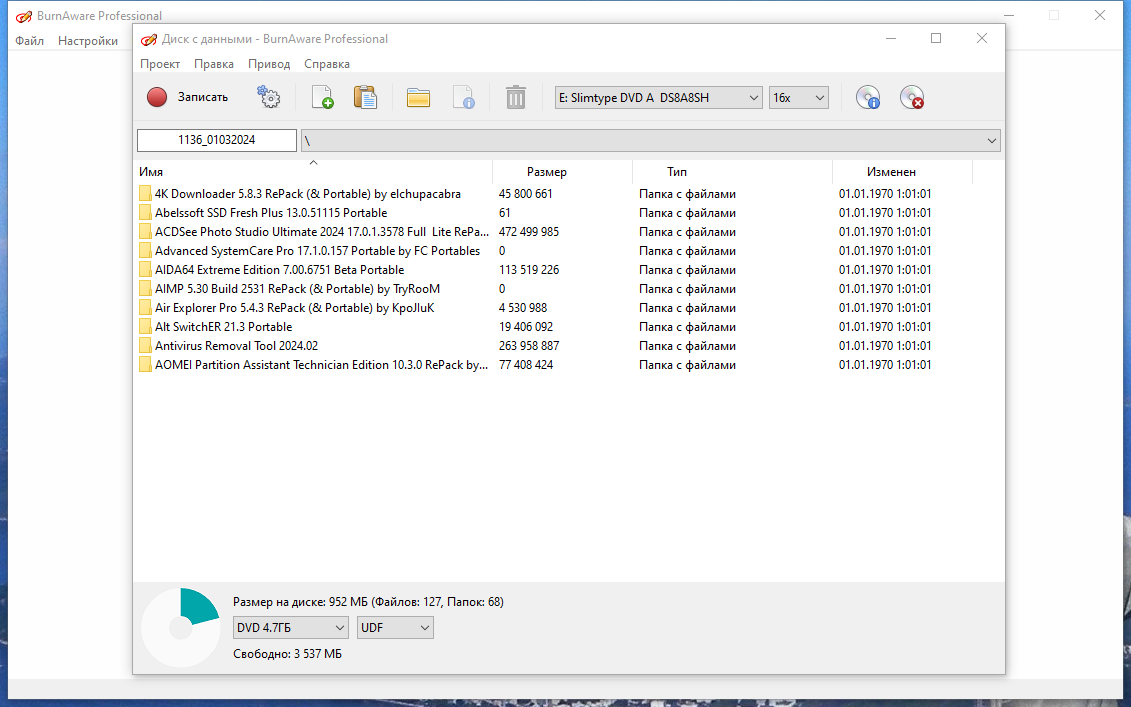The image size is (1131, 707).
Task: Open the E: Slimtype DVD drive dropdown
Action: click(x=659, y=97)
